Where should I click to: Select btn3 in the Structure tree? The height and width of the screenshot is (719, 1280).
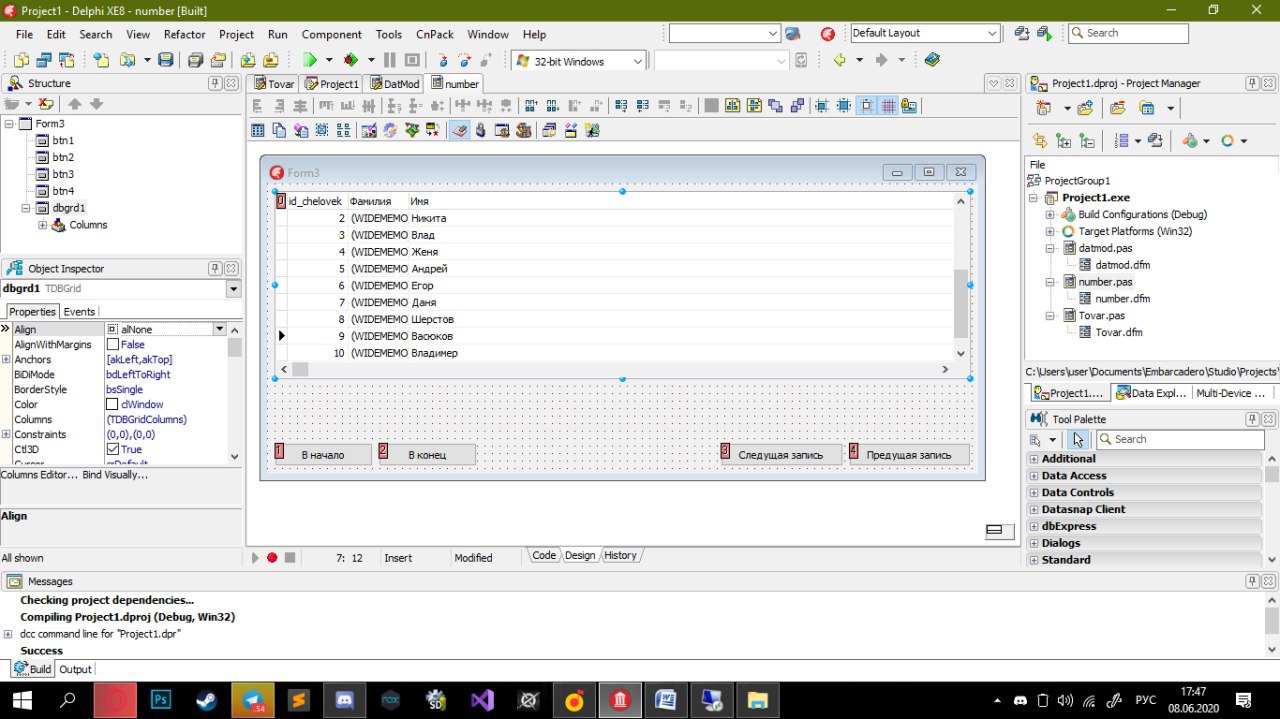coord(63,174)
